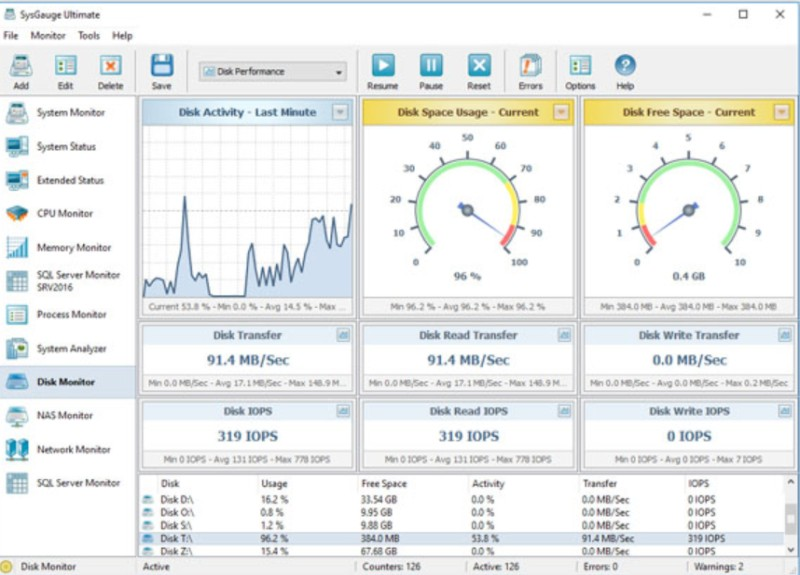Expand the Disk Free Space panel dropdown

coord(781,112)
